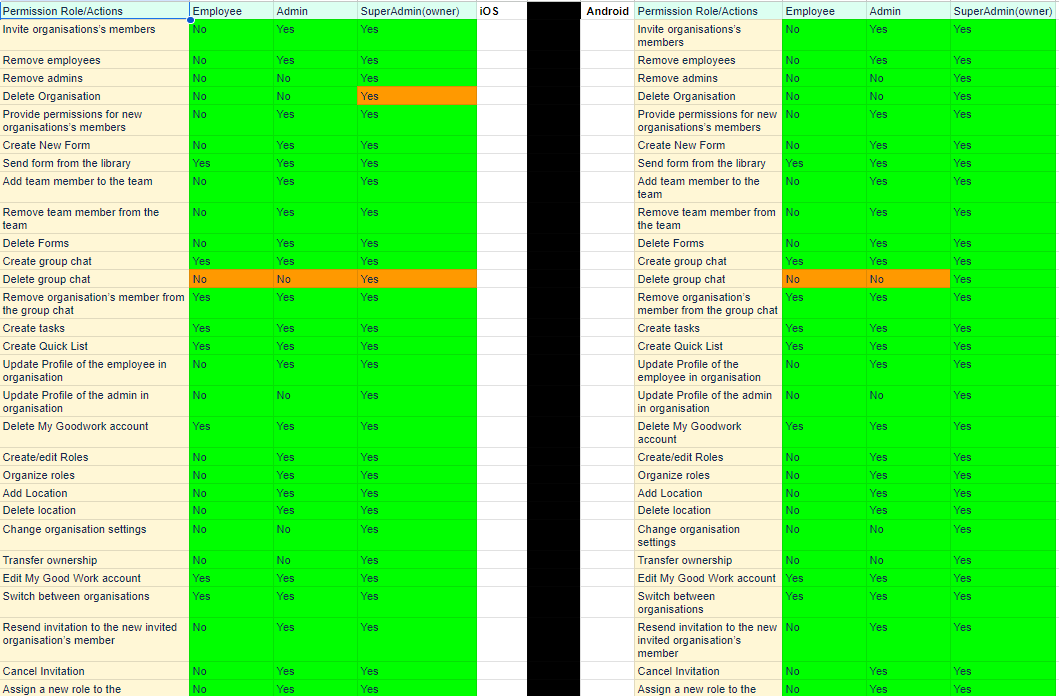This screenshot has height=696, width=1059.
Task: Click iOS 'Remove employees' row label
Action: [95, 60]
